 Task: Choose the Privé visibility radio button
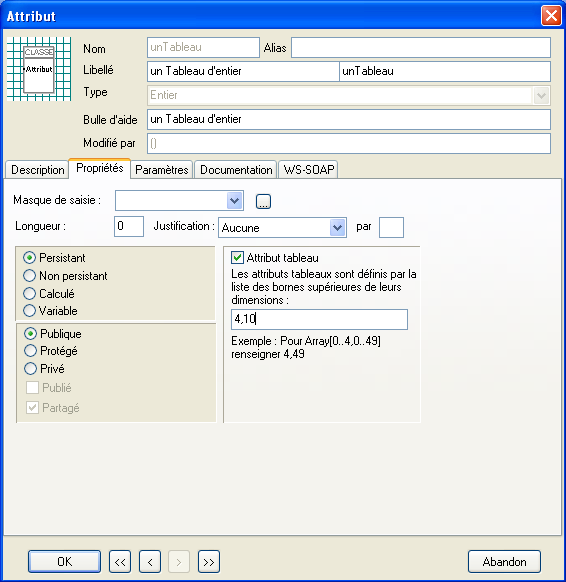30,369
